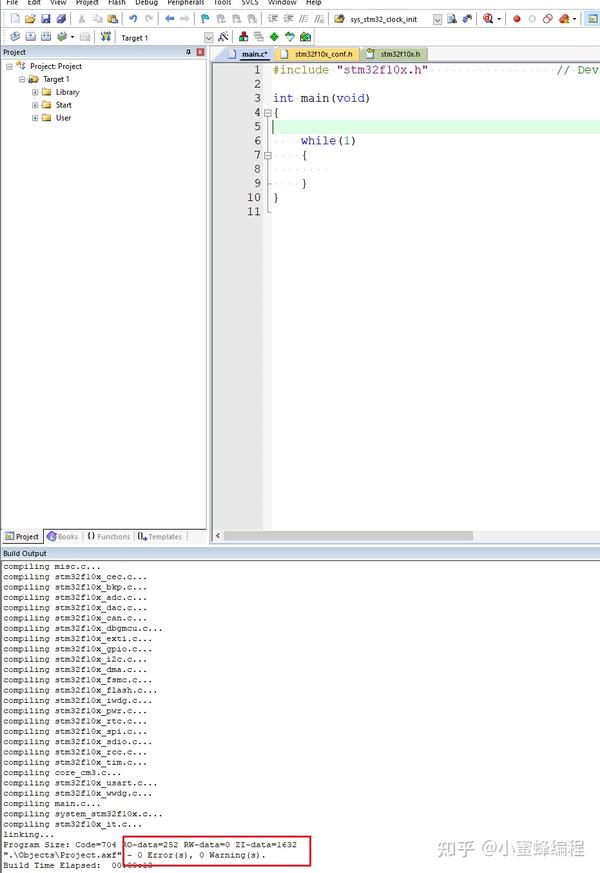This screenshot has width=600, height=873.
Task: Save the current file
Action: (46, 19)
